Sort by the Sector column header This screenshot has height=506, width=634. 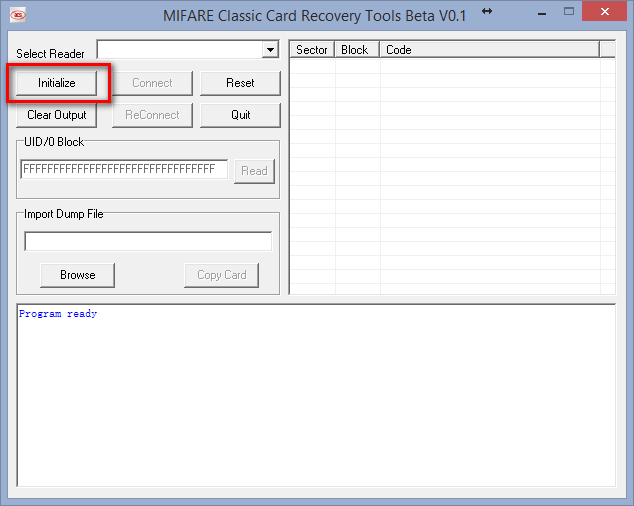[x=312, y=50]
